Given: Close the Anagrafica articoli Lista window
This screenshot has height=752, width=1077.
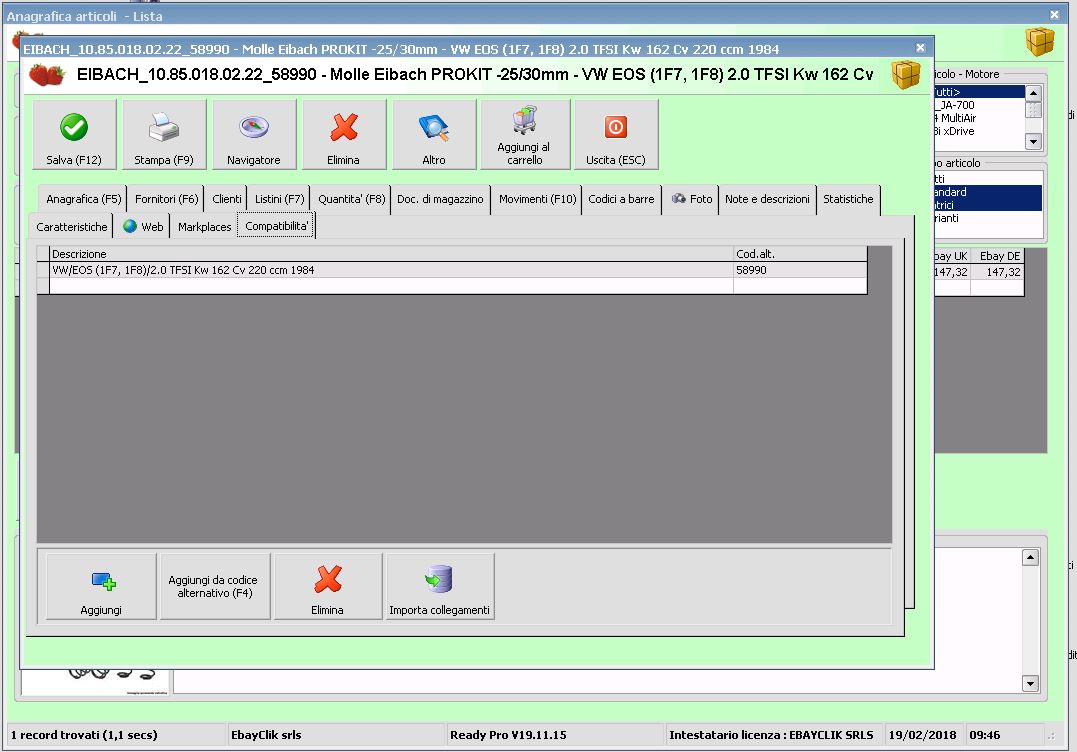Looking at the screenshot, I should click(1054, 14).
